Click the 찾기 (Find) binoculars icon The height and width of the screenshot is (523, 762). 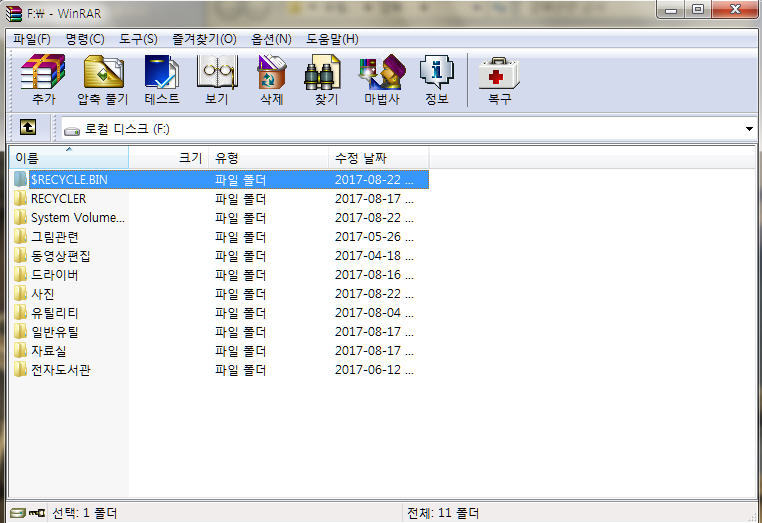[x=323, y=72]
